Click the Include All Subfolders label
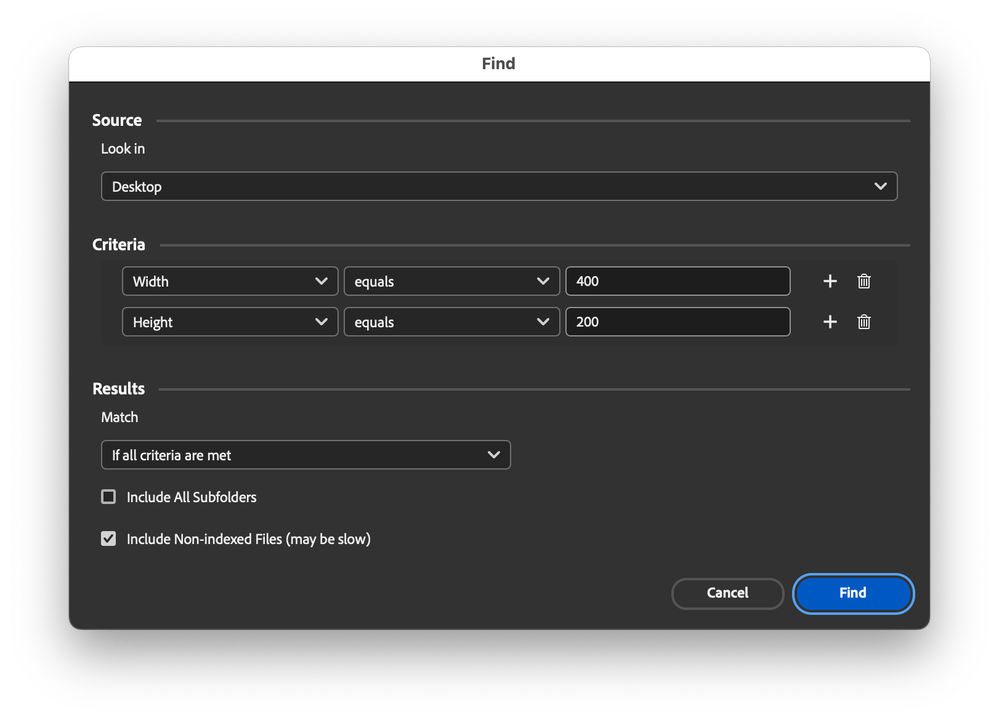This screenshot has width=999, height=721. click(191, 497)
